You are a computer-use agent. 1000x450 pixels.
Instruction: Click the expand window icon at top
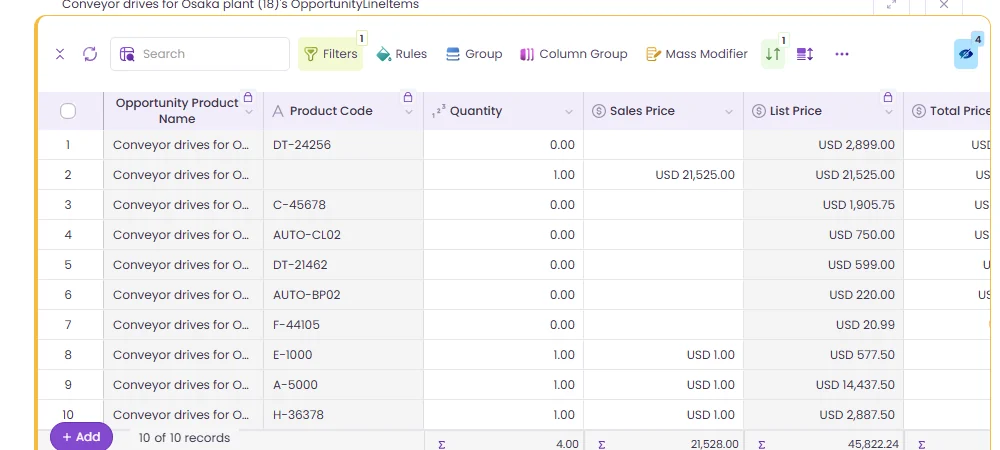click(x=892, y=4)
